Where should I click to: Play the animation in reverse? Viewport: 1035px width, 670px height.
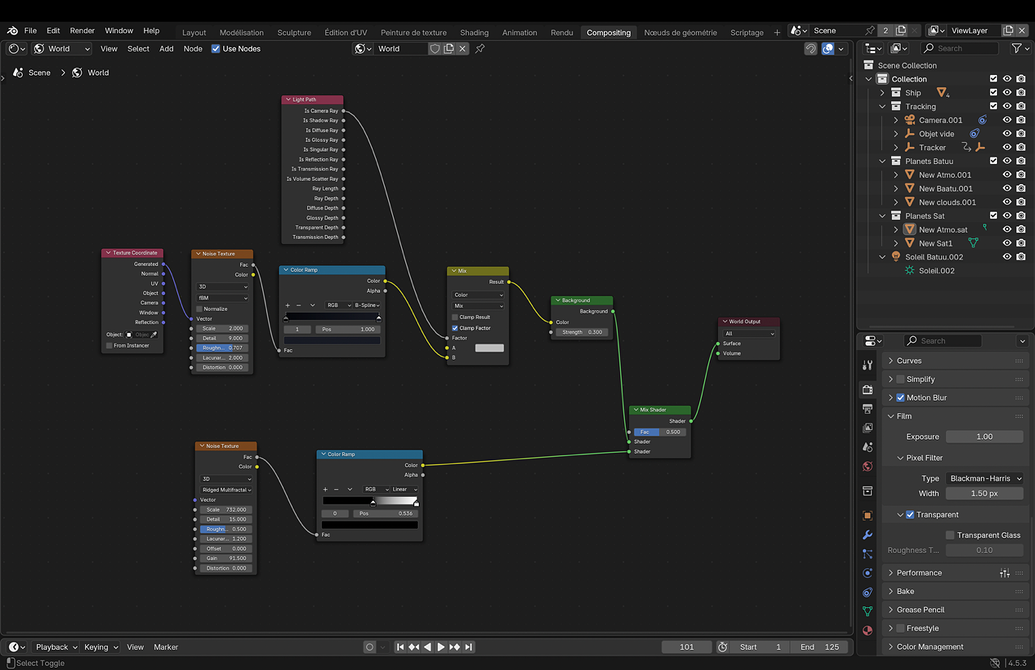(x=427, y=647)
